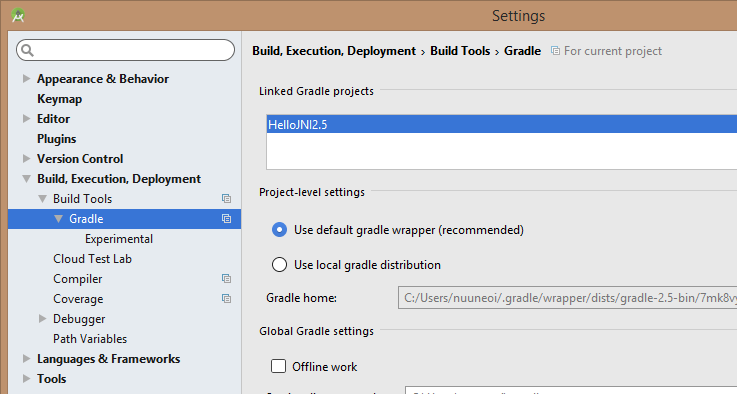Expand the Languages & Frameworks section
This screenshot has height=394, width=737.
tap(27, 359)
